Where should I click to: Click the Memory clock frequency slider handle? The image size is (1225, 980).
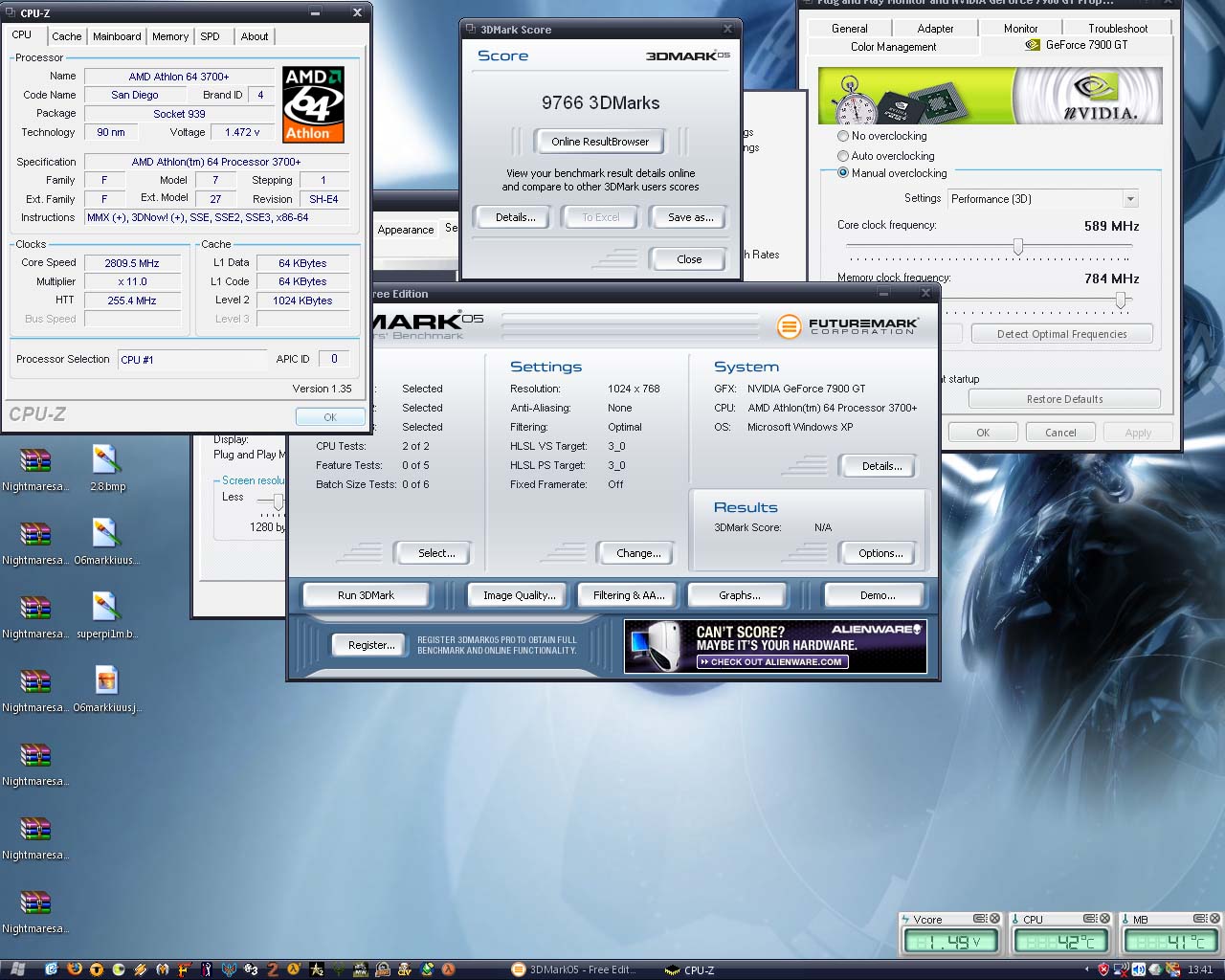tap(1120, 301)
